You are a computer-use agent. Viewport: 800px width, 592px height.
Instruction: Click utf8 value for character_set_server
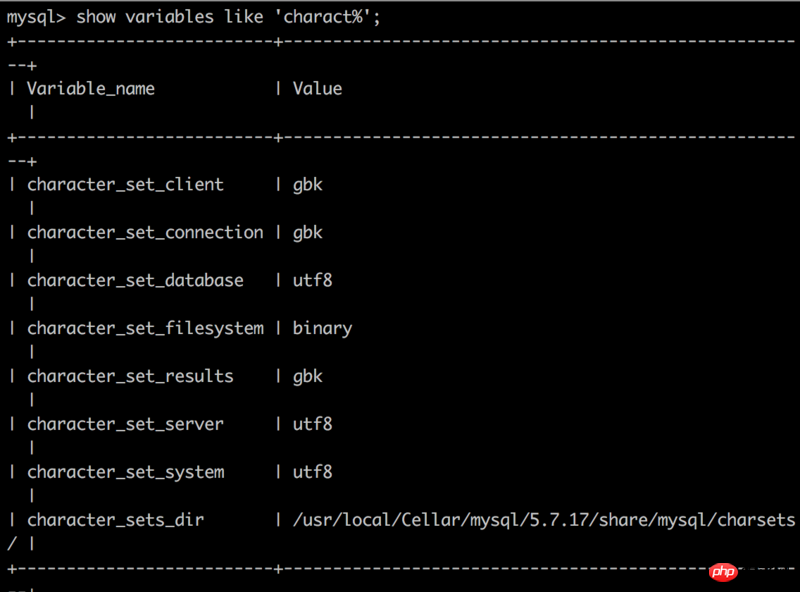(x=312, y=424)
